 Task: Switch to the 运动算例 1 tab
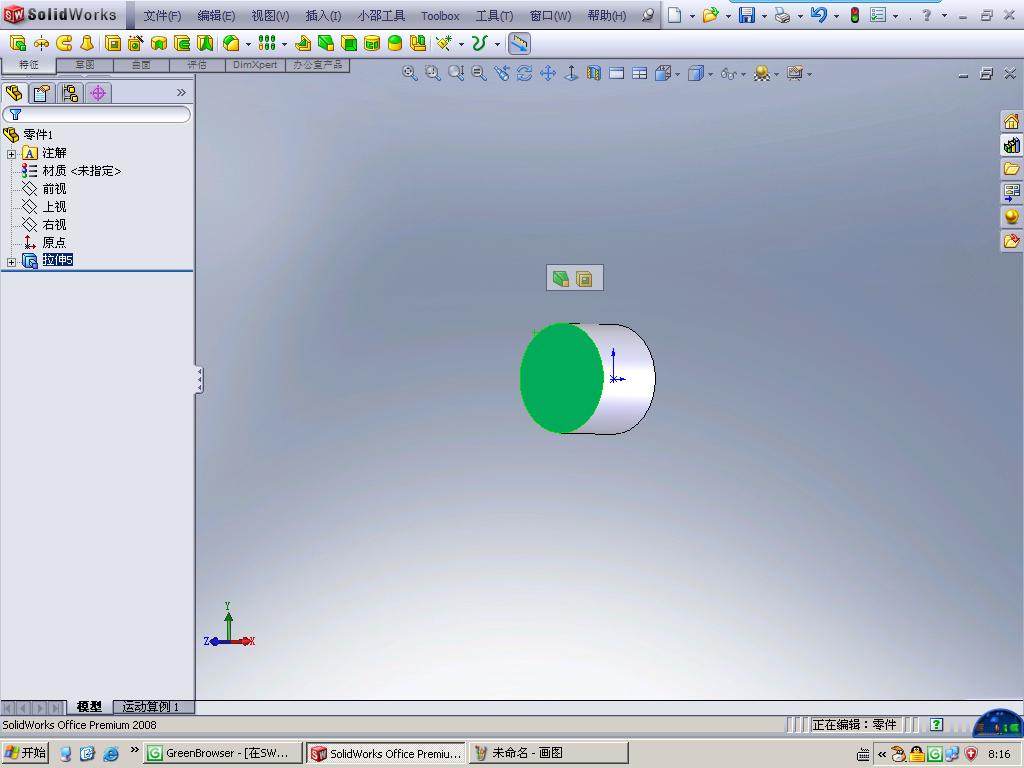(150, 707)
